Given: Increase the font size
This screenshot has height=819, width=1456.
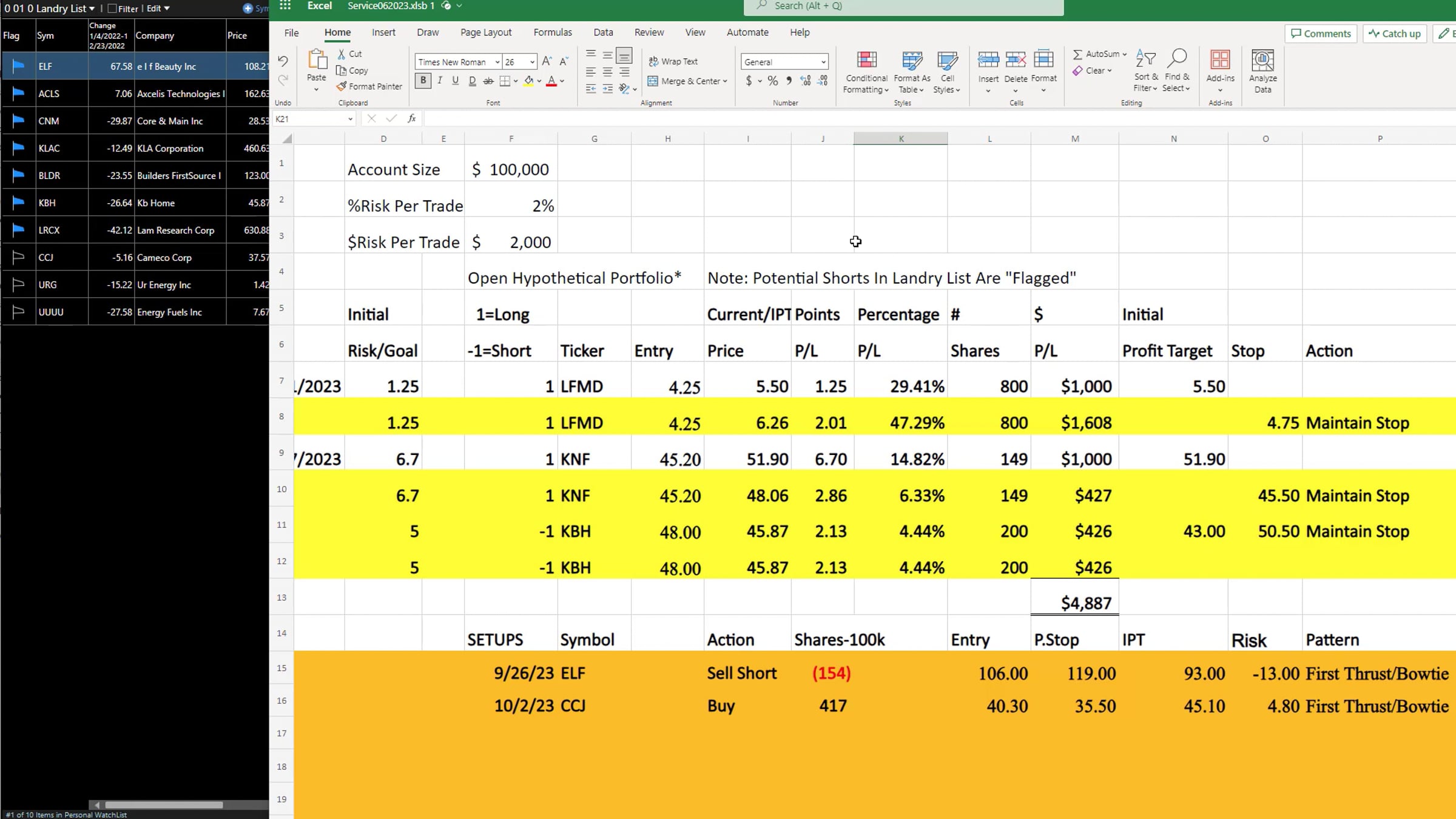Looking at the screenshot, I should click(x=547, y=61).
